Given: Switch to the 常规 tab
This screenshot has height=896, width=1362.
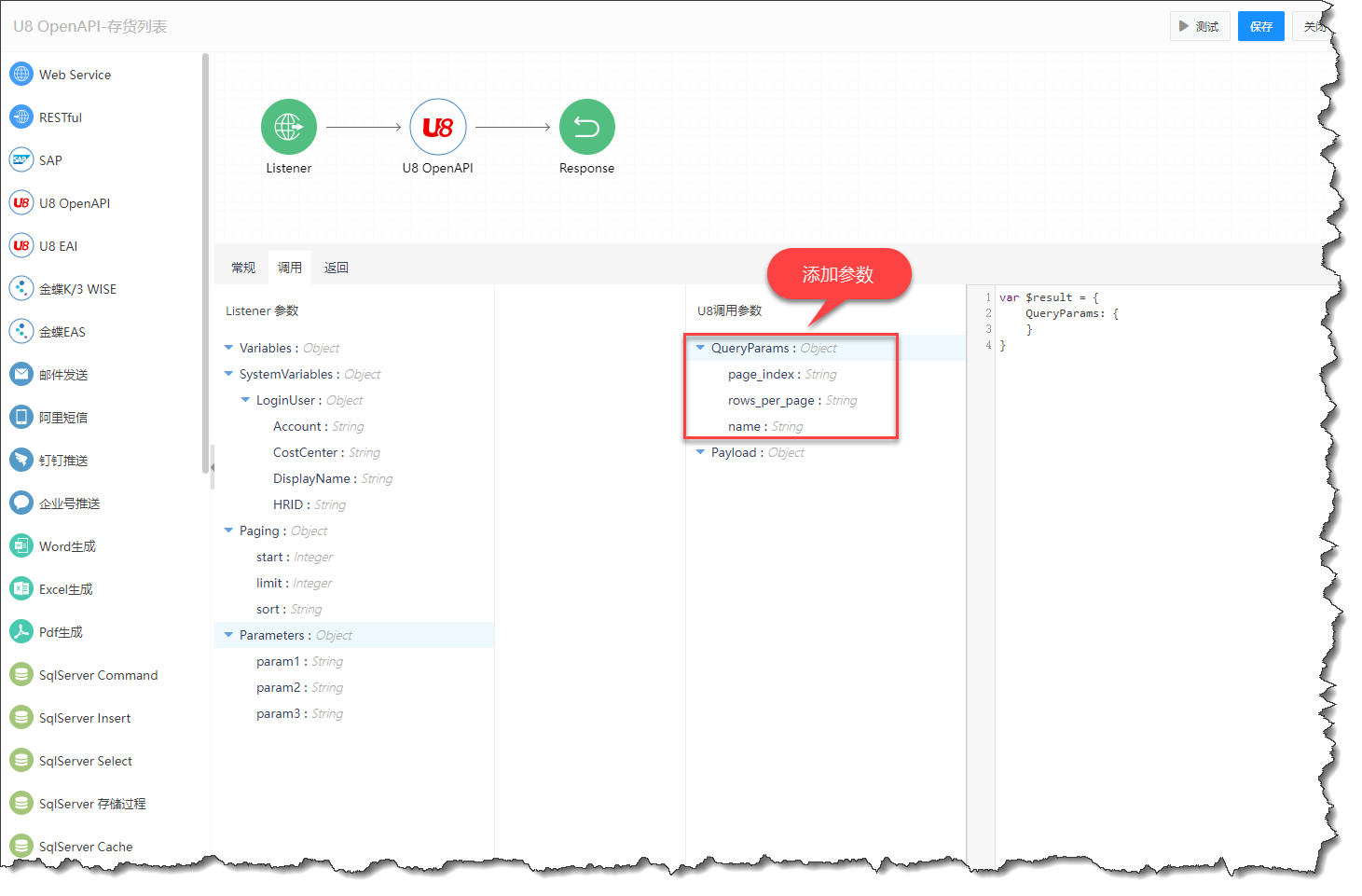Looking at the screenshot, I should point(243,268).
